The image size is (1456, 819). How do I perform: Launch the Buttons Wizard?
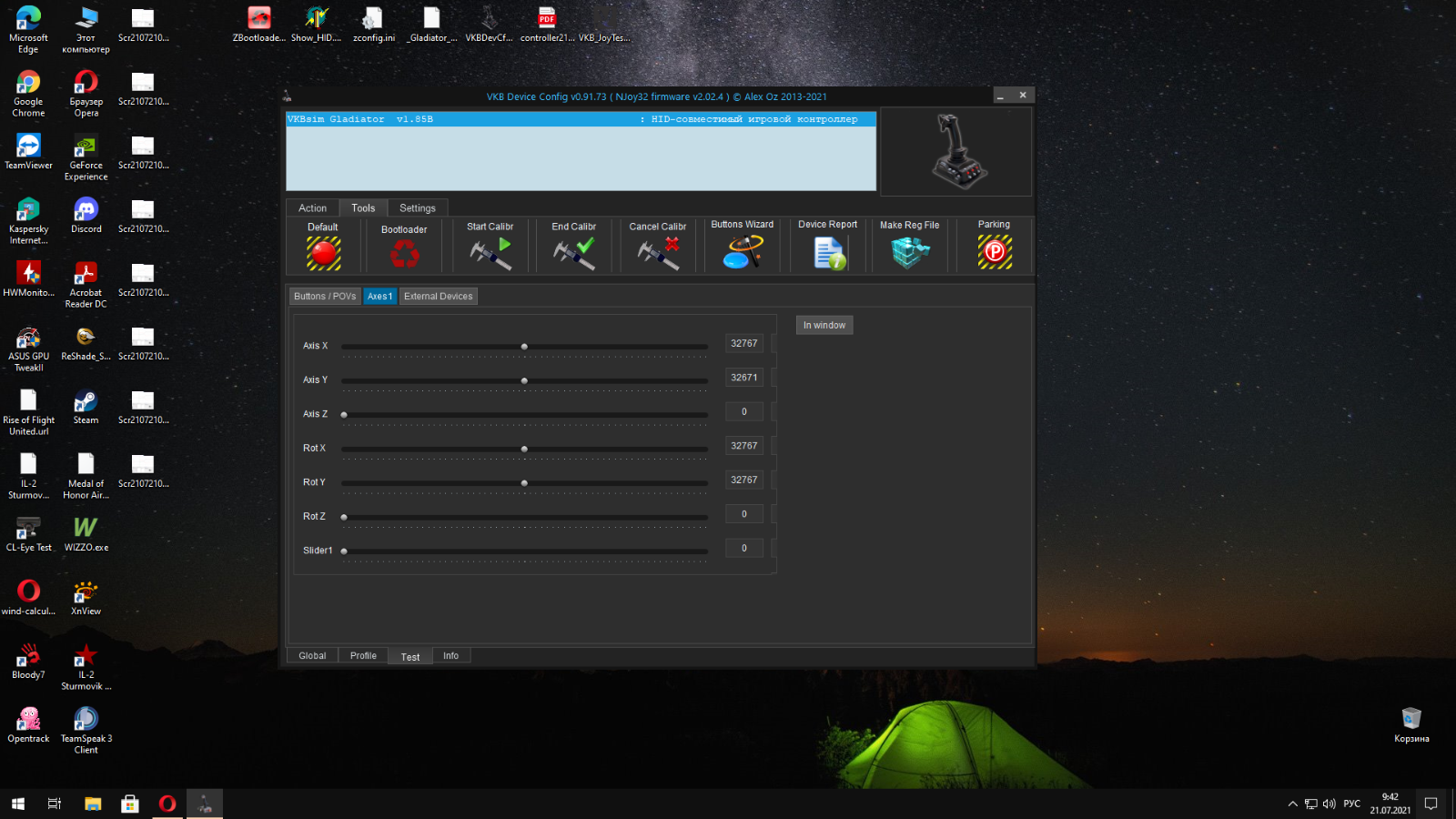pyautogui.click(x=743, y=252)
